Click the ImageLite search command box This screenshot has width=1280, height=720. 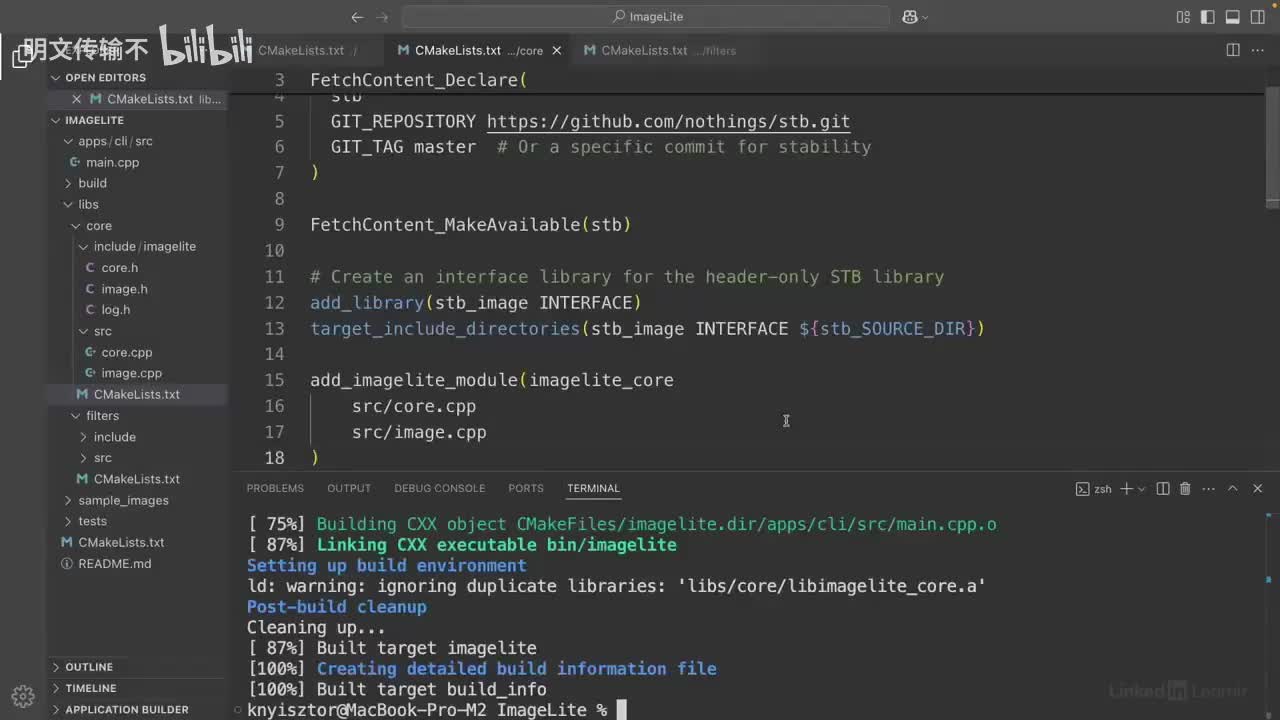tap(645, 17)
